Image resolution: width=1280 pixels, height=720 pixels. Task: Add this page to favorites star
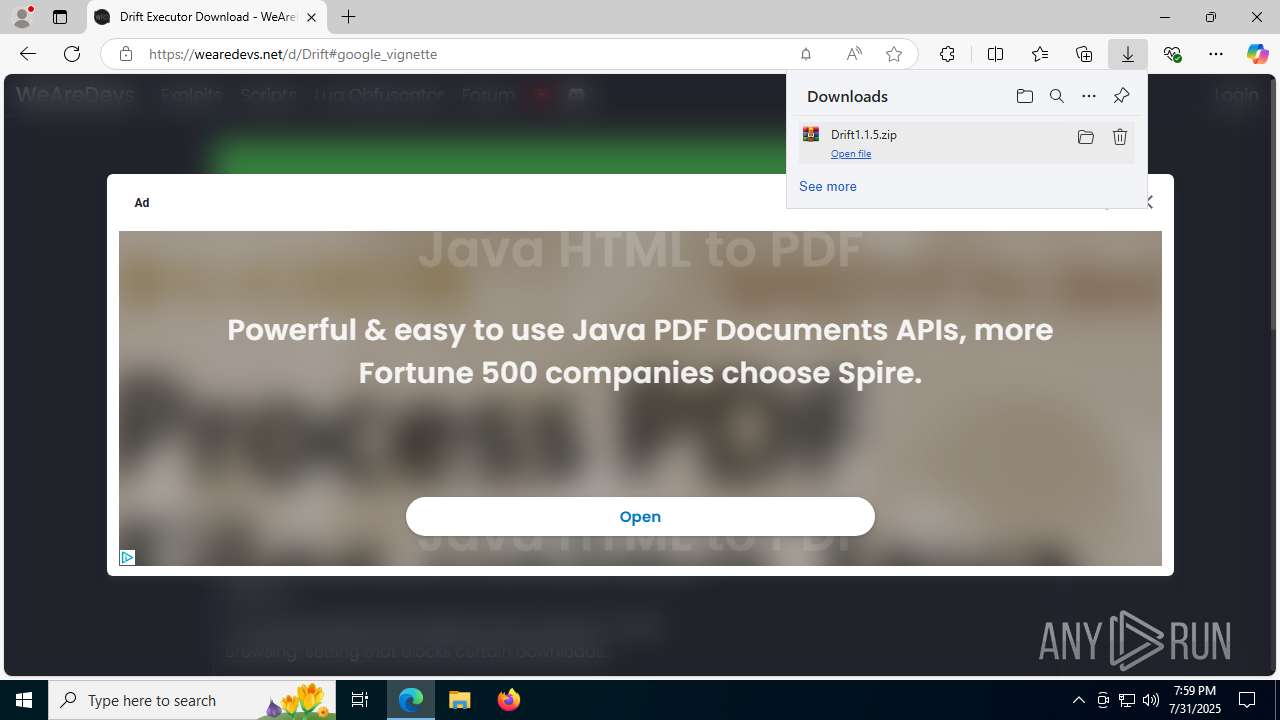point(894,54)
